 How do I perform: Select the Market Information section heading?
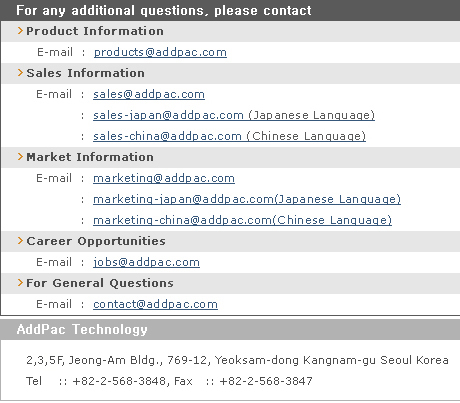click(x=90, y=157)
